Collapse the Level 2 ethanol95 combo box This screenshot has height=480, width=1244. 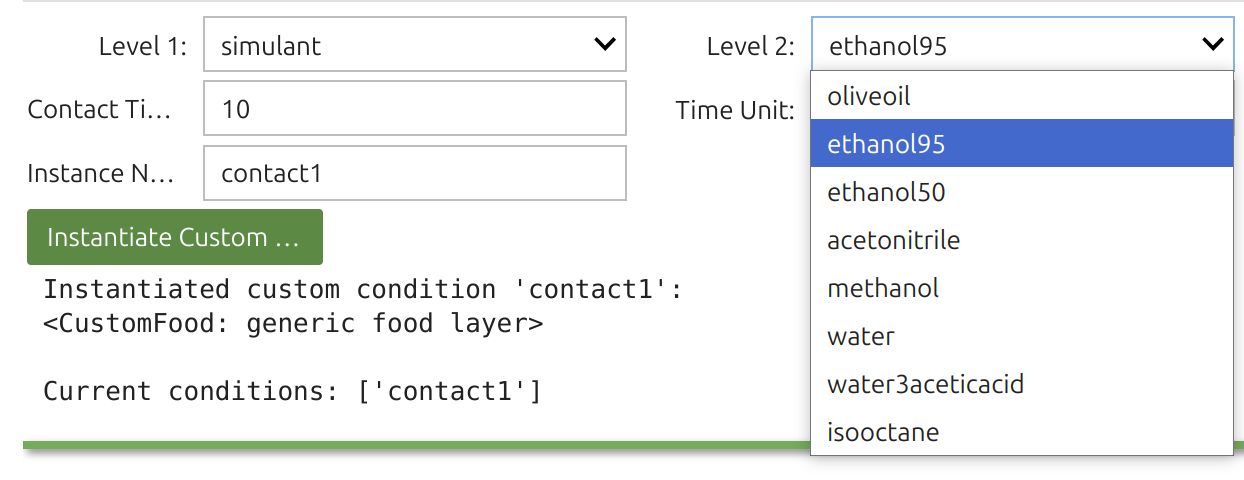(x=1022, y=44)
